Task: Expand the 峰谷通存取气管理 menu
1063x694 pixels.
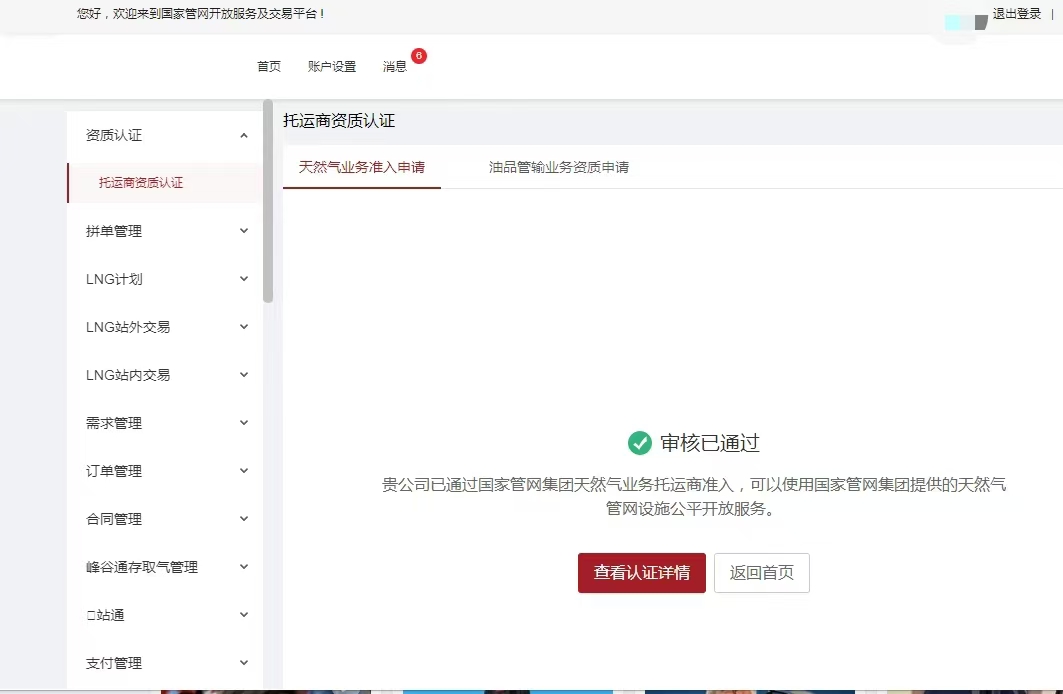Action: (243, 567)
